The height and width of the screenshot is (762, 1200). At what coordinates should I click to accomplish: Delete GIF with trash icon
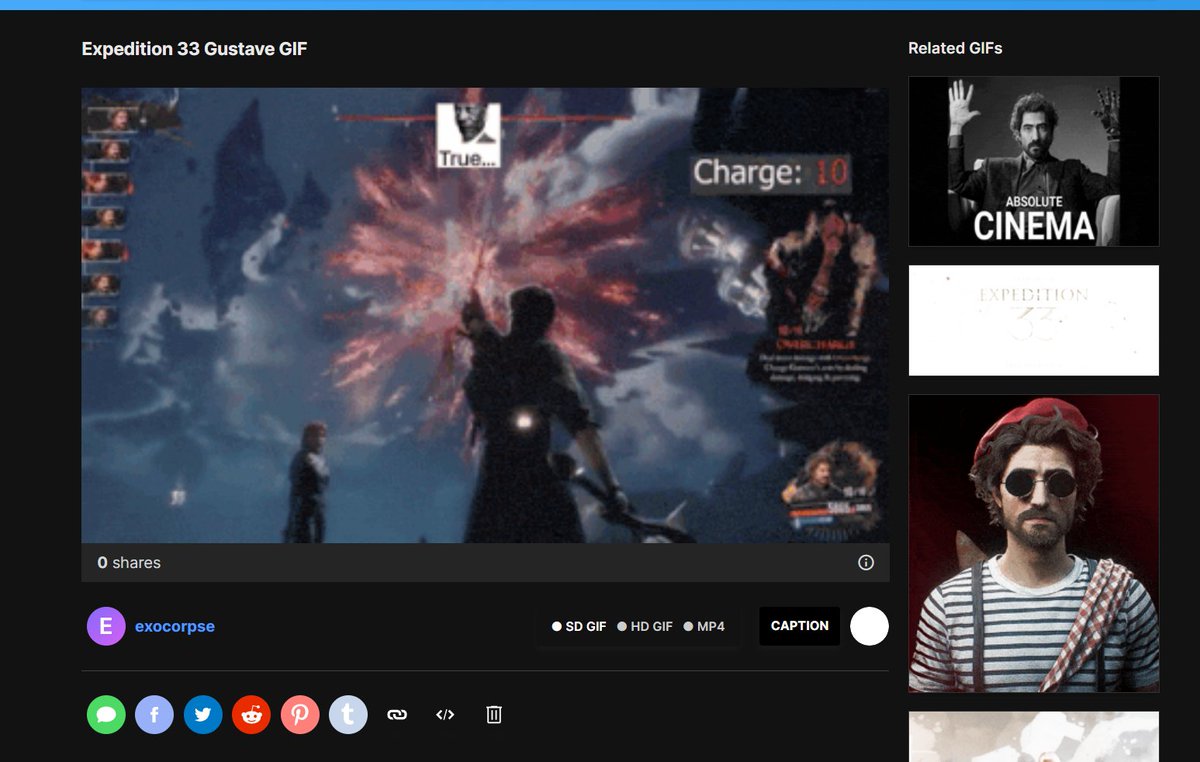[x=493, y=714]
